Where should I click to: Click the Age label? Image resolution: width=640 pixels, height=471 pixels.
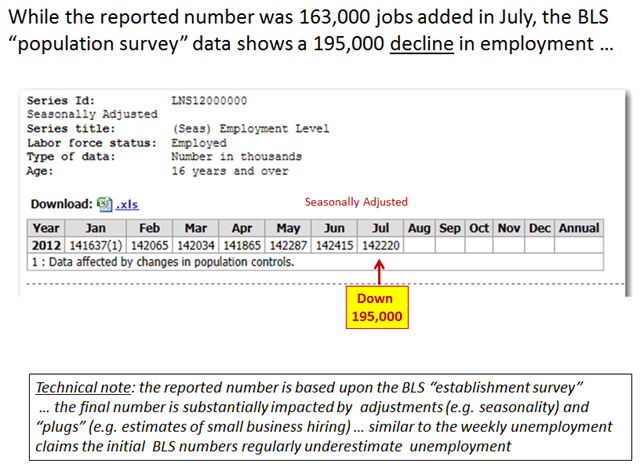(40, 171)
